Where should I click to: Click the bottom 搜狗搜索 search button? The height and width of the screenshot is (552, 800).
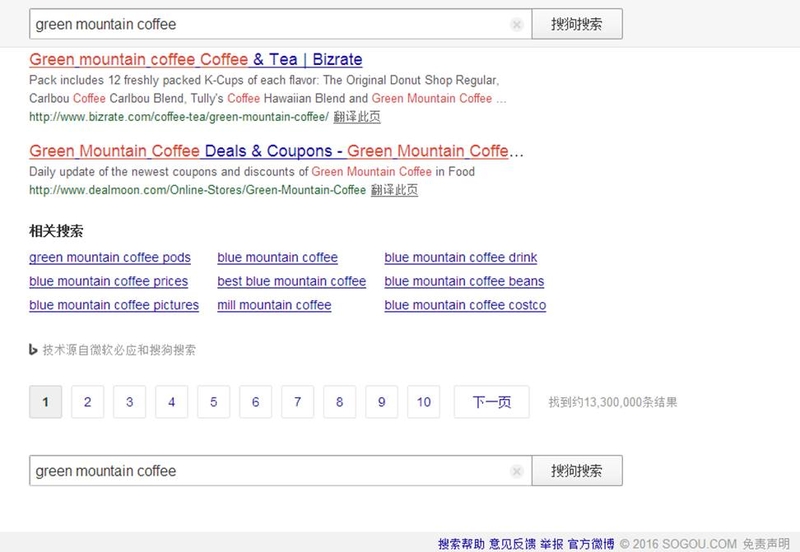coord(577,471)
